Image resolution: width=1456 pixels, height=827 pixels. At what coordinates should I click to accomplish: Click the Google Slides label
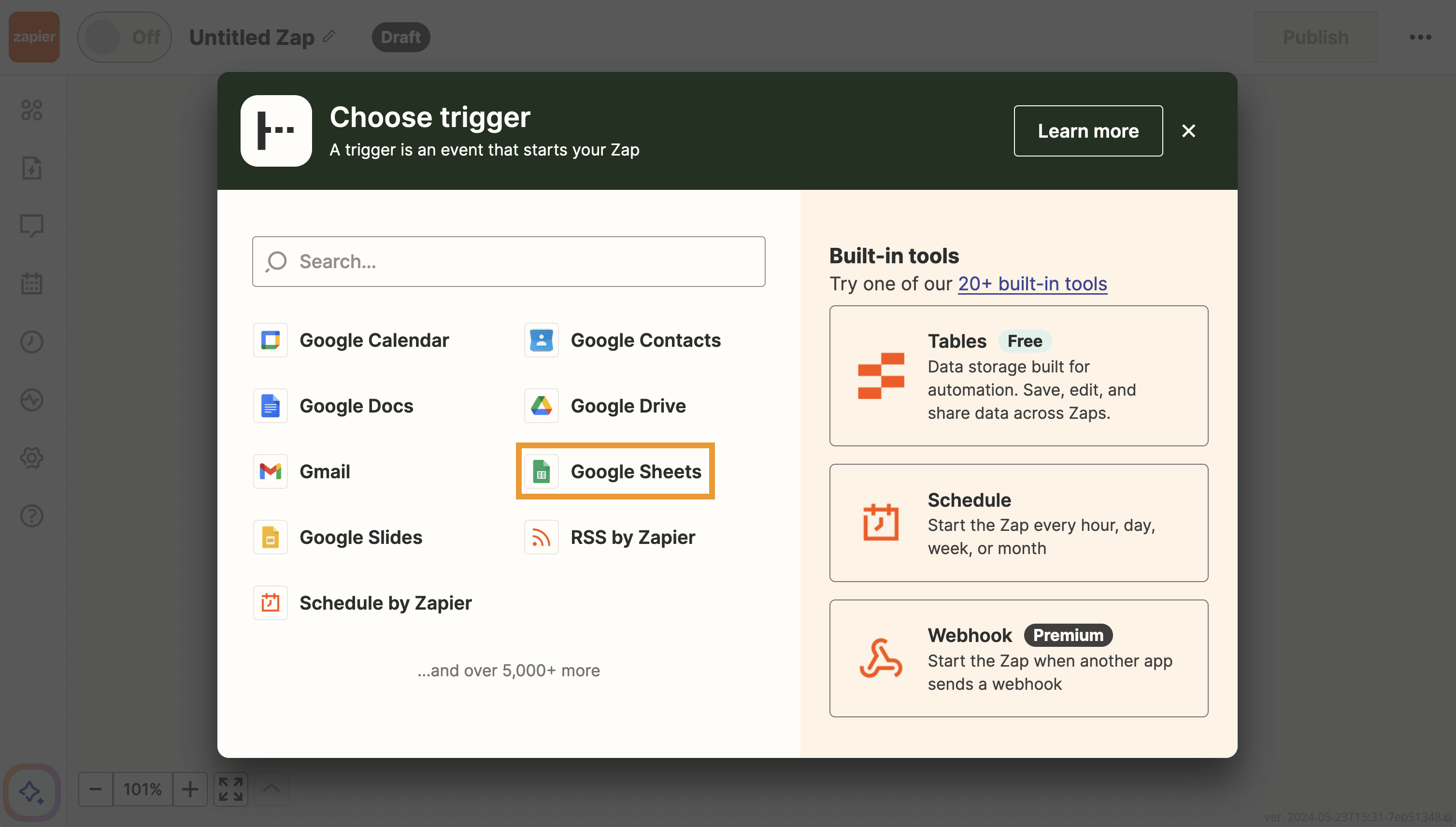point(360,537)
